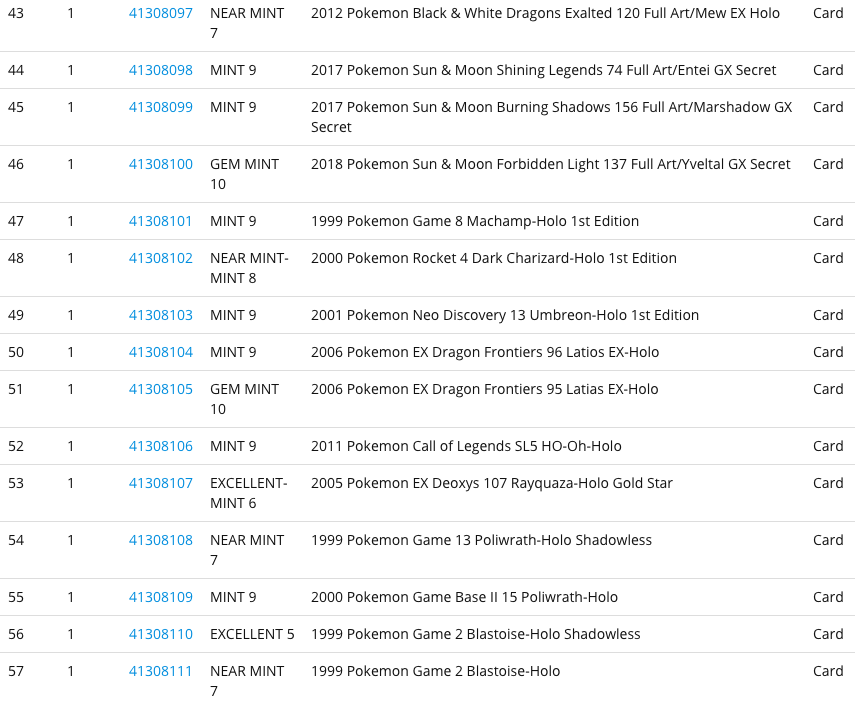Open cert number 41308110 link
The height and width of the screenshot is (706, 857).
[x=161, y=634]
